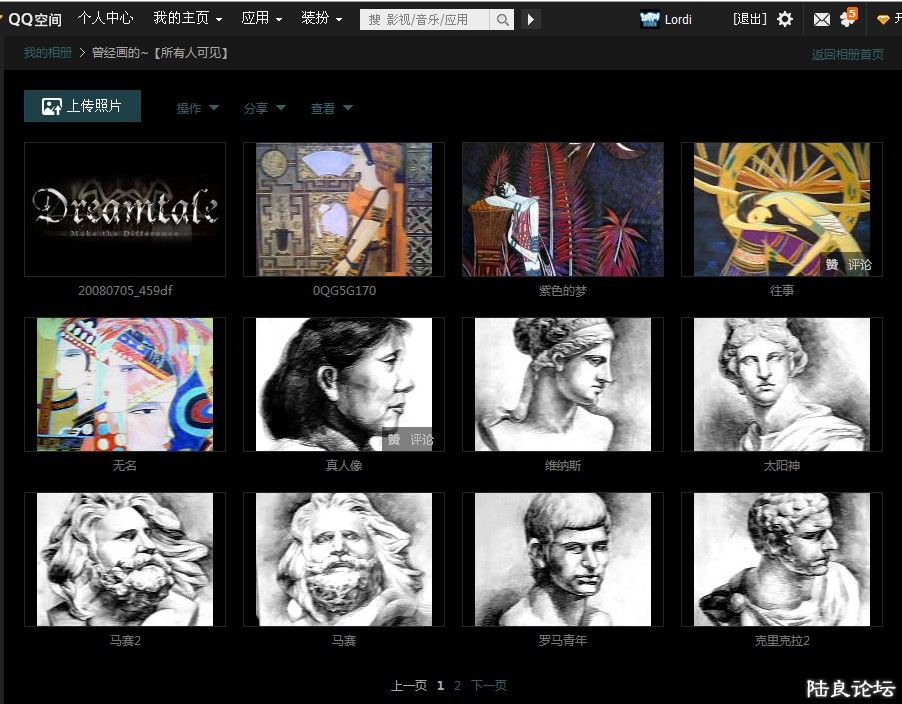Click the play arrow next to search
Viewport: 902px width, 704px height.
[x=531, y=19]
